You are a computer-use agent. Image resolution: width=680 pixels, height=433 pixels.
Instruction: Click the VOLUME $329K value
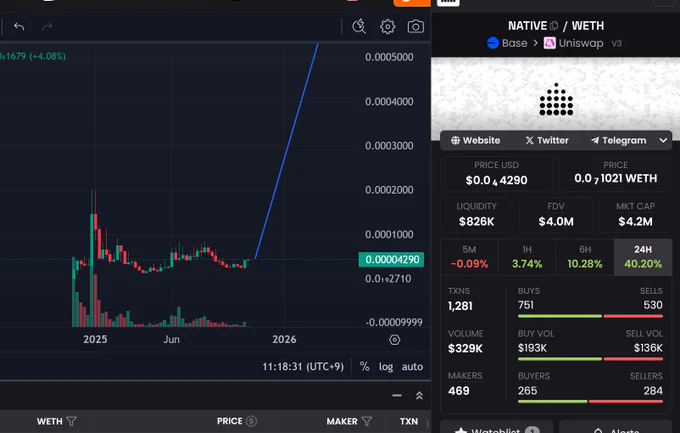coord(465,348)
